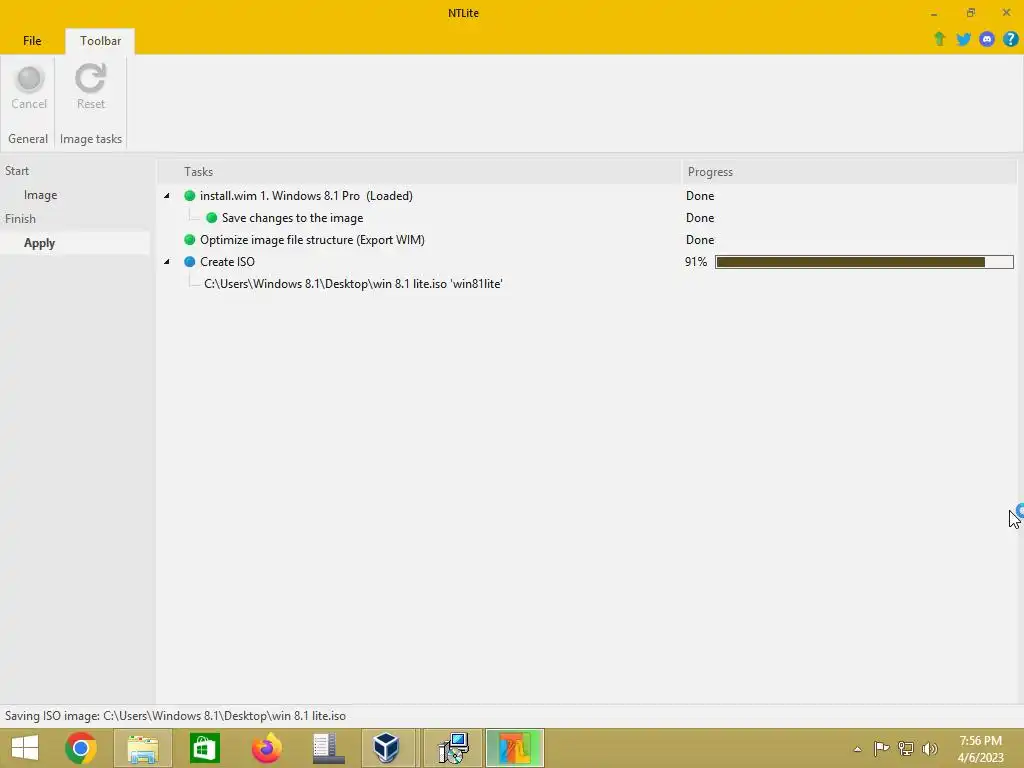
Task: Open the volume speaker tray icon
Action: click(x=929, y=748)
